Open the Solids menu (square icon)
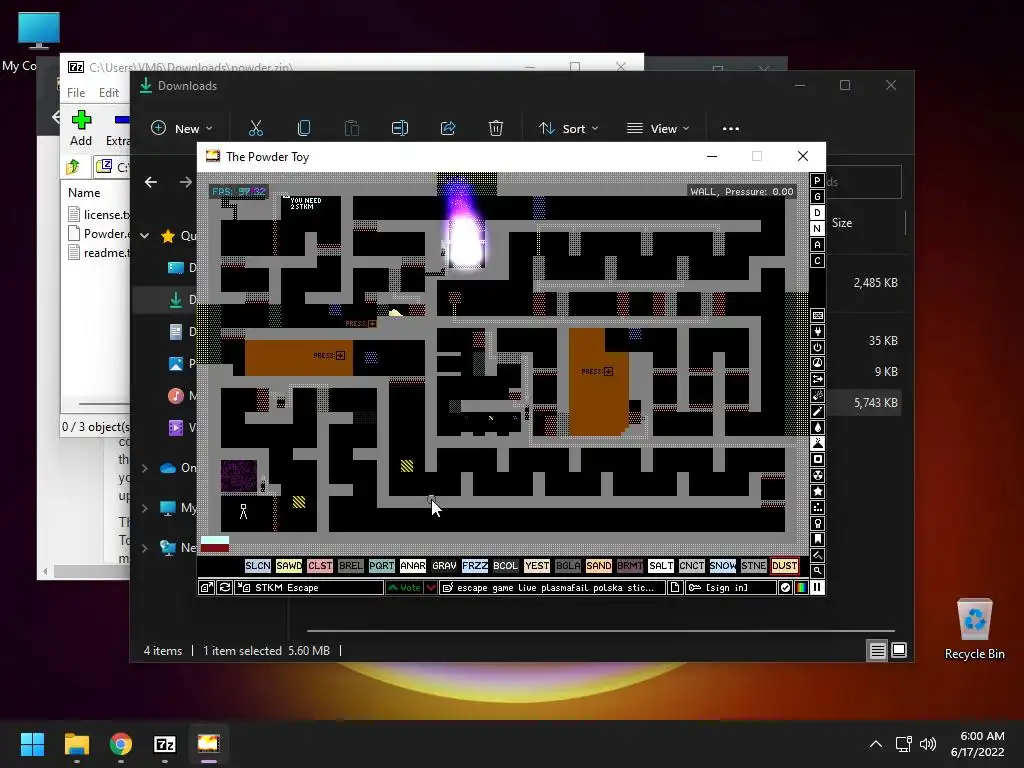The image size is (1024, 768). point(817,459)
